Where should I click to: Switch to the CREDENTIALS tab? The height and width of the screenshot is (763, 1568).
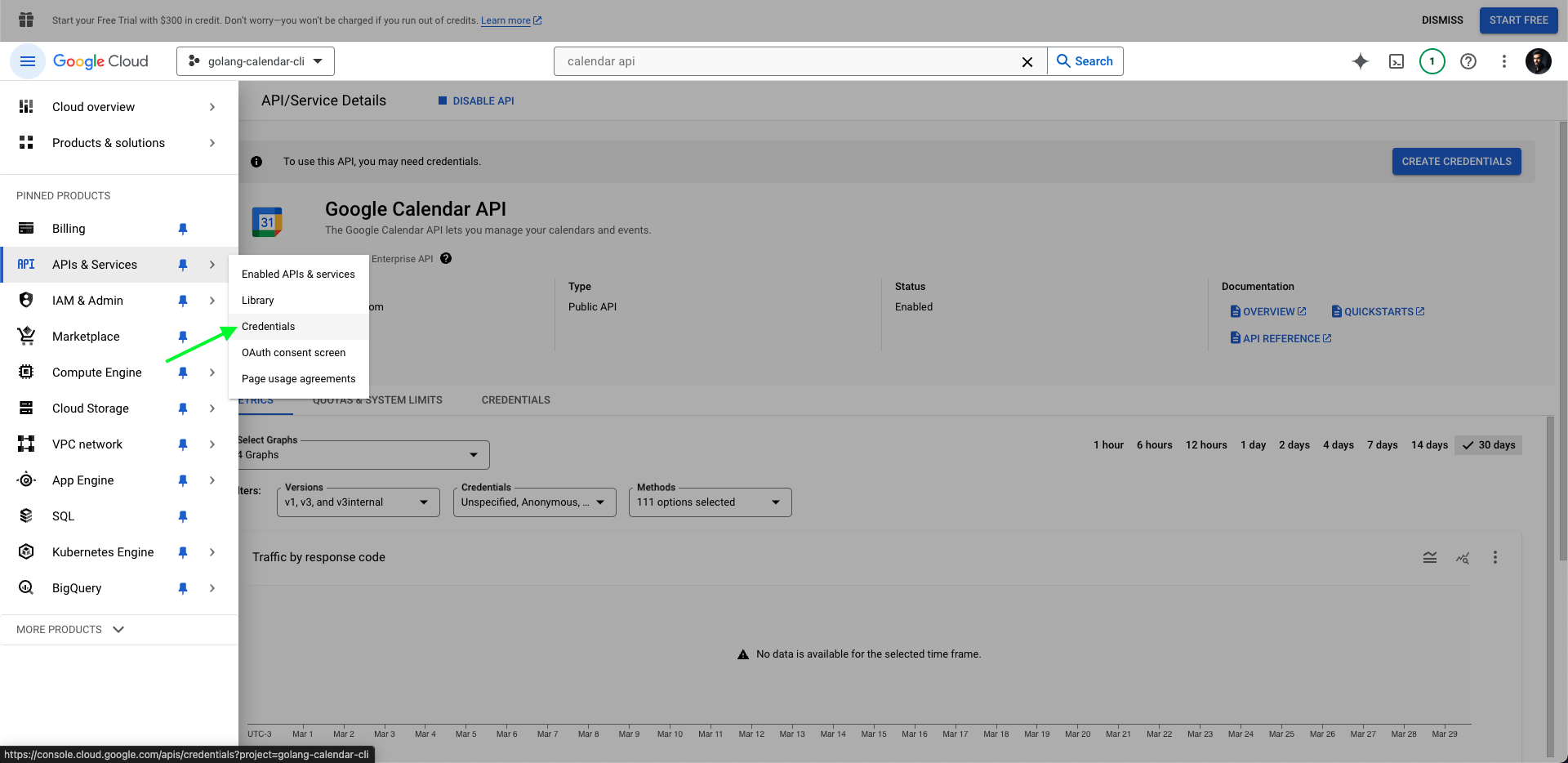pos(516,400)
